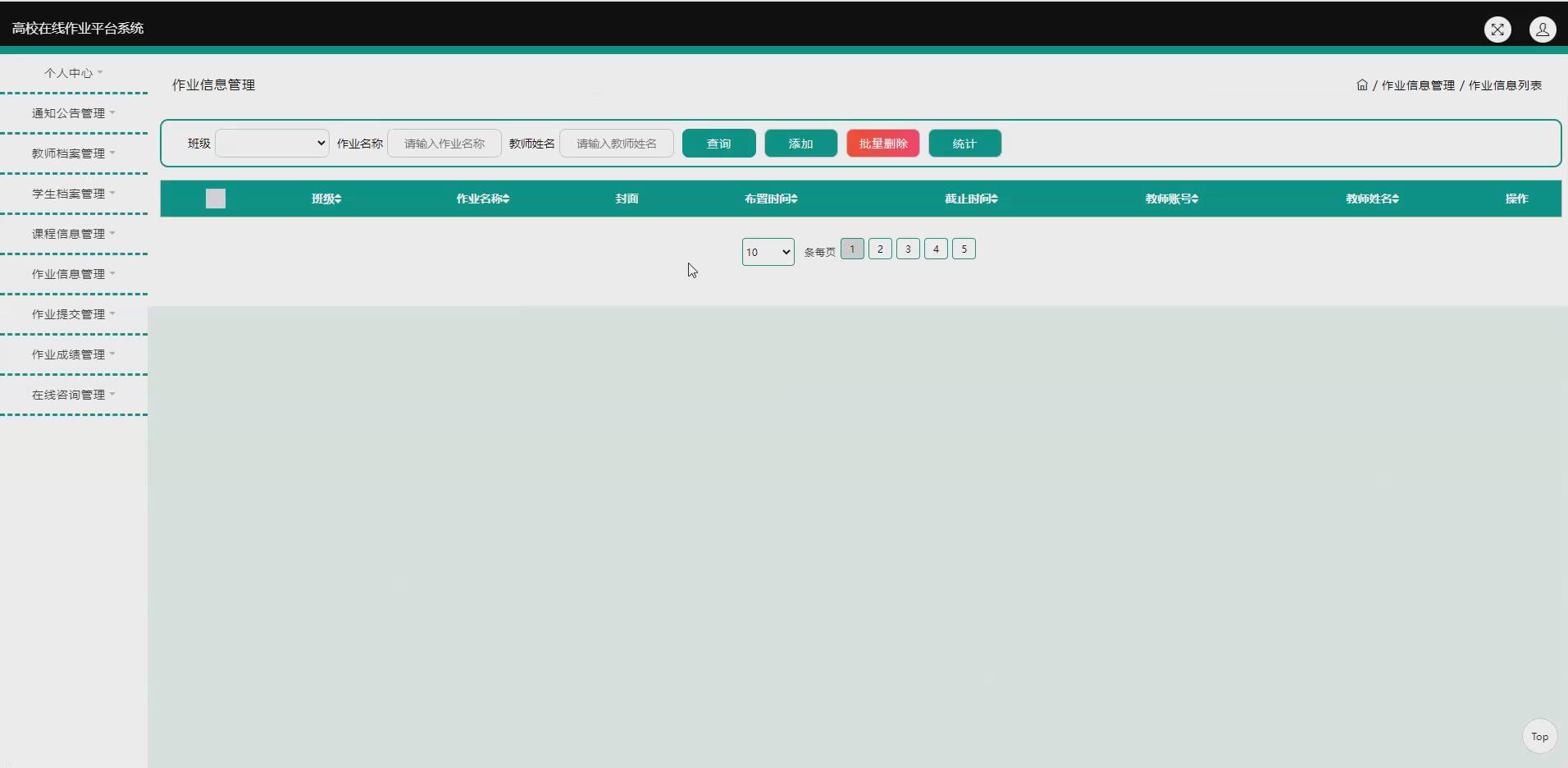Go to page 5 in pagination
The height and width of the screenshot is (768, 1568).
964,249
